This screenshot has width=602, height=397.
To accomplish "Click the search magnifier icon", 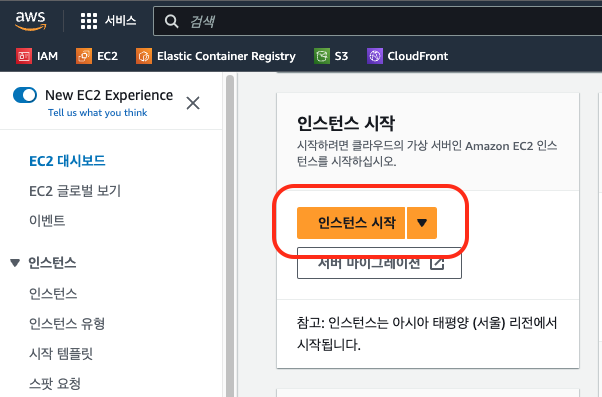I will (171, 21).
